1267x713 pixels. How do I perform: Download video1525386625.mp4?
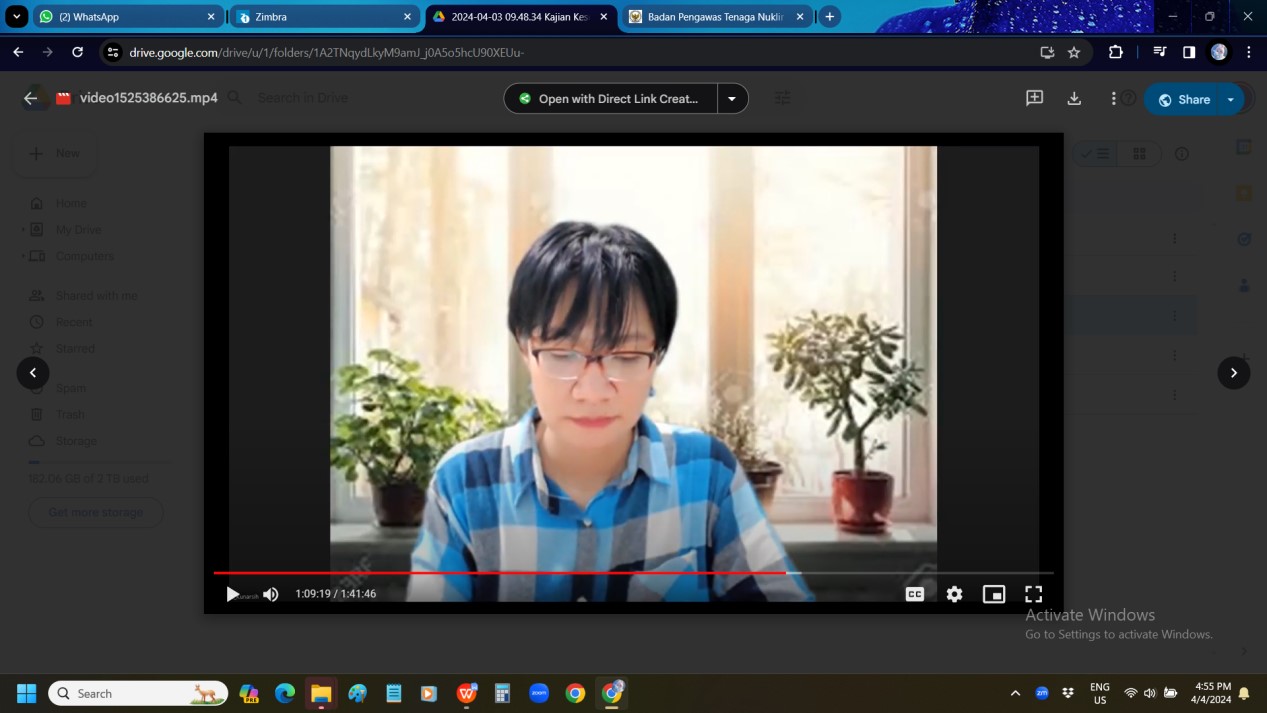[x=1074, y=98]
